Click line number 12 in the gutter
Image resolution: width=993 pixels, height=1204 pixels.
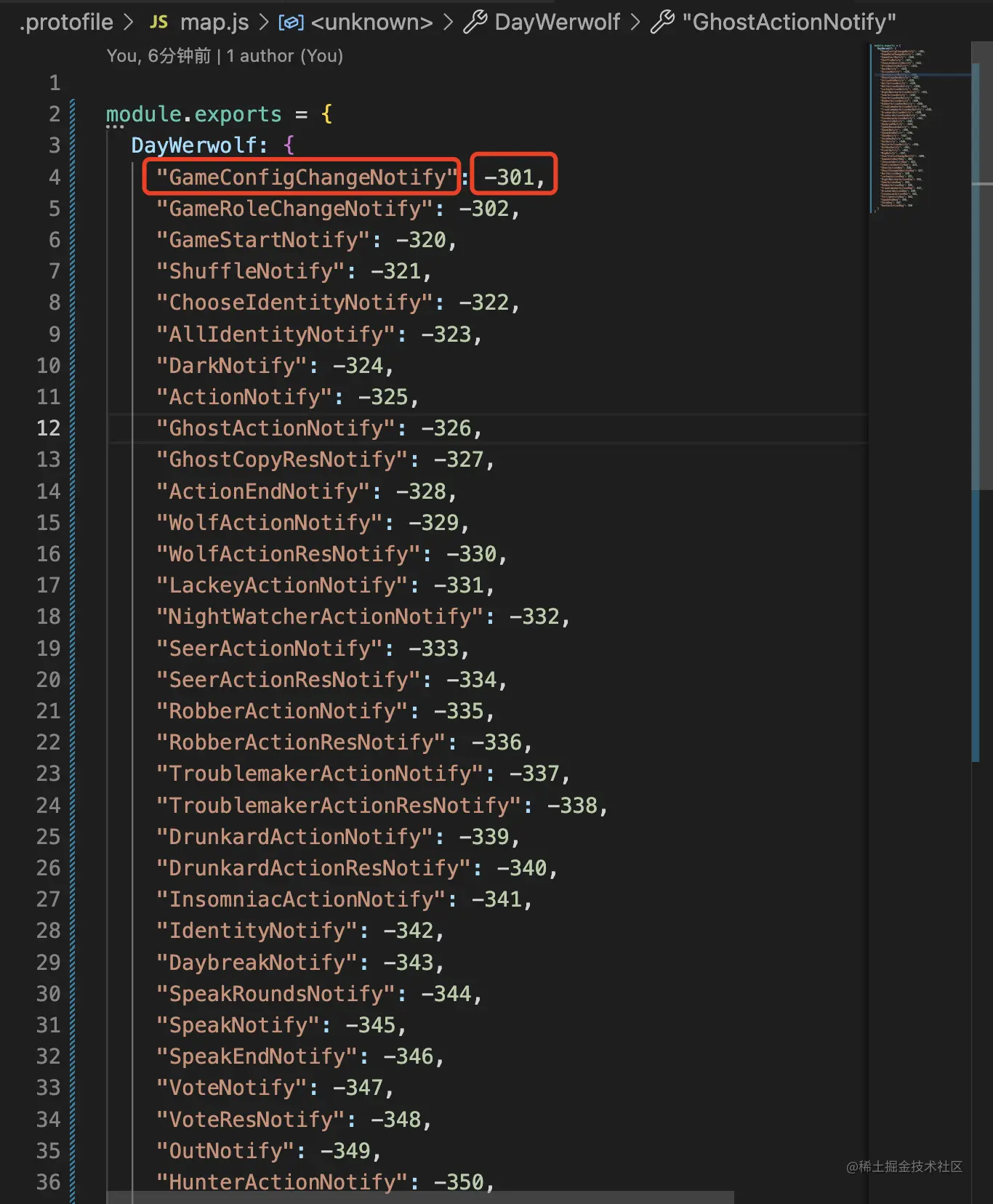click(48, 428)
